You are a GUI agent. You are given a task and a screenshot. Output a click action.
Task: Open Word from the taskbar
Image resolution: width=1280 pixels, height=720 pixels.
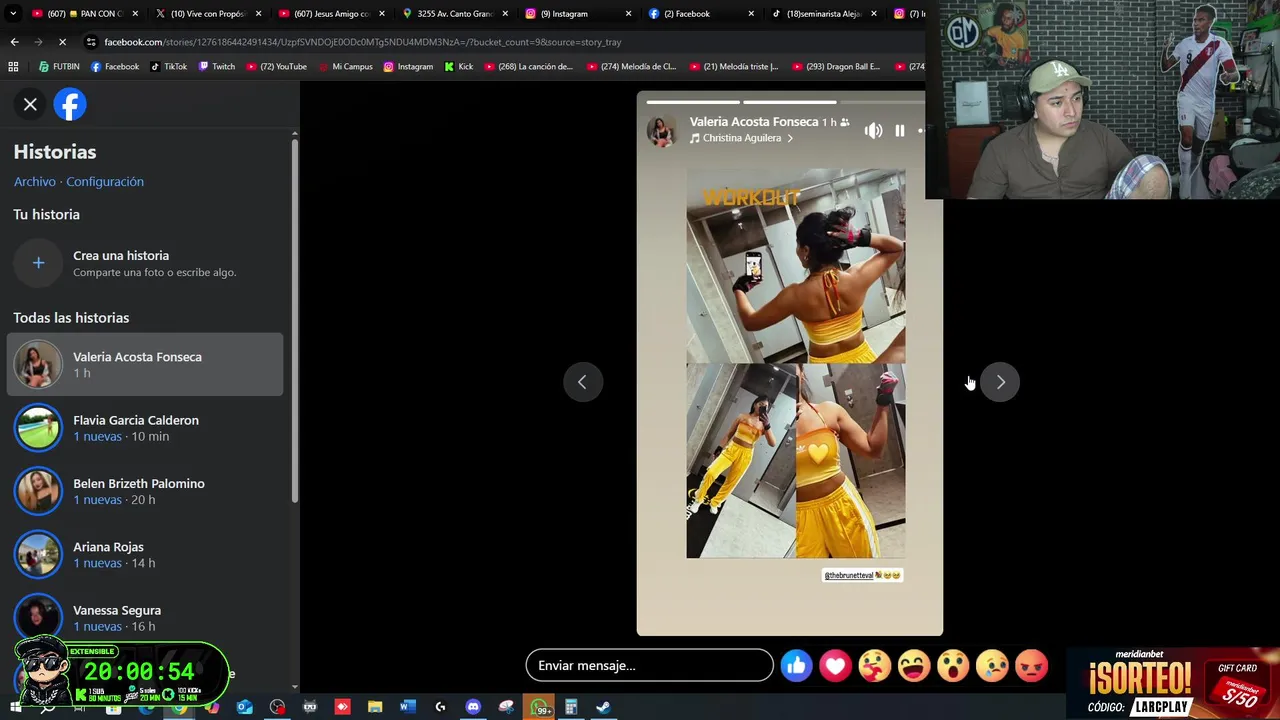[x=407, y=707]
